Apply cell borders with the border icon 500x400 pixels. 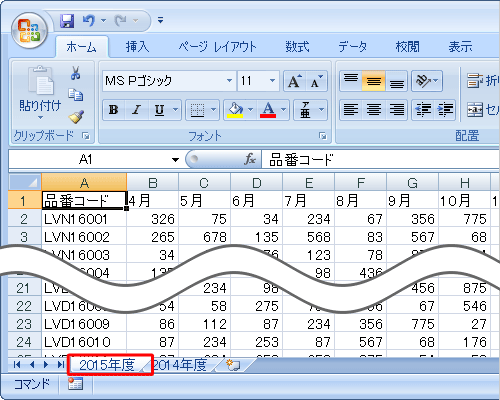click(197, 110)
